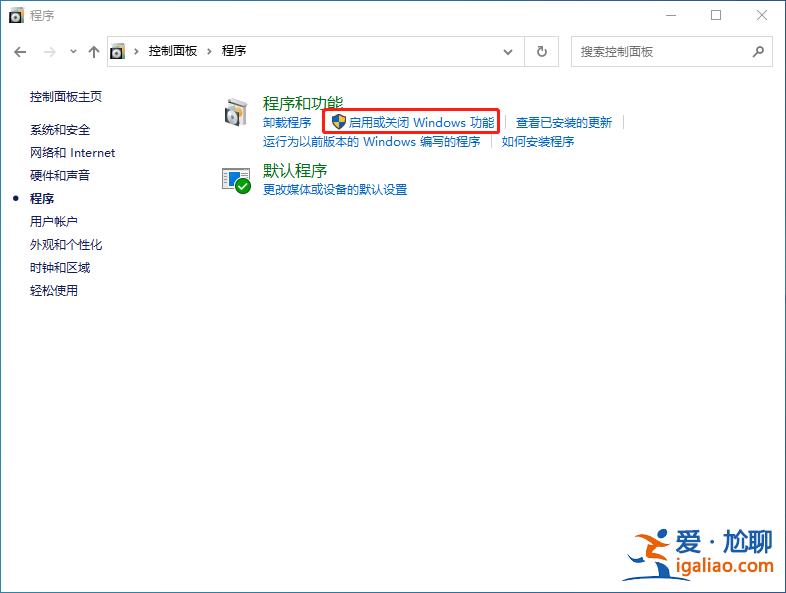Image resolution: width=786 pixels, height=593 pixels.
Task: Open the 默认程序 heading
Action: click(295, 171)
